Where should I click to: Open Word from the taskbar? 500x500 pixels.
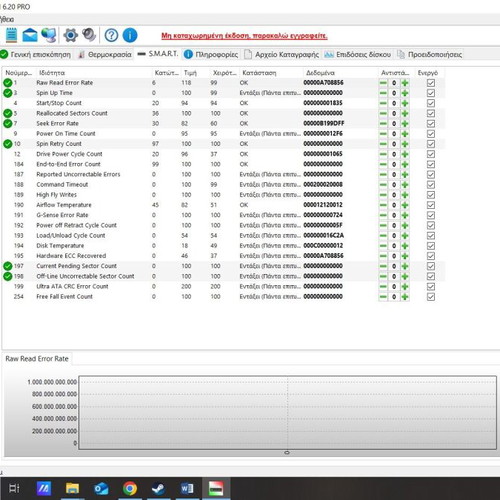point(187,489)
